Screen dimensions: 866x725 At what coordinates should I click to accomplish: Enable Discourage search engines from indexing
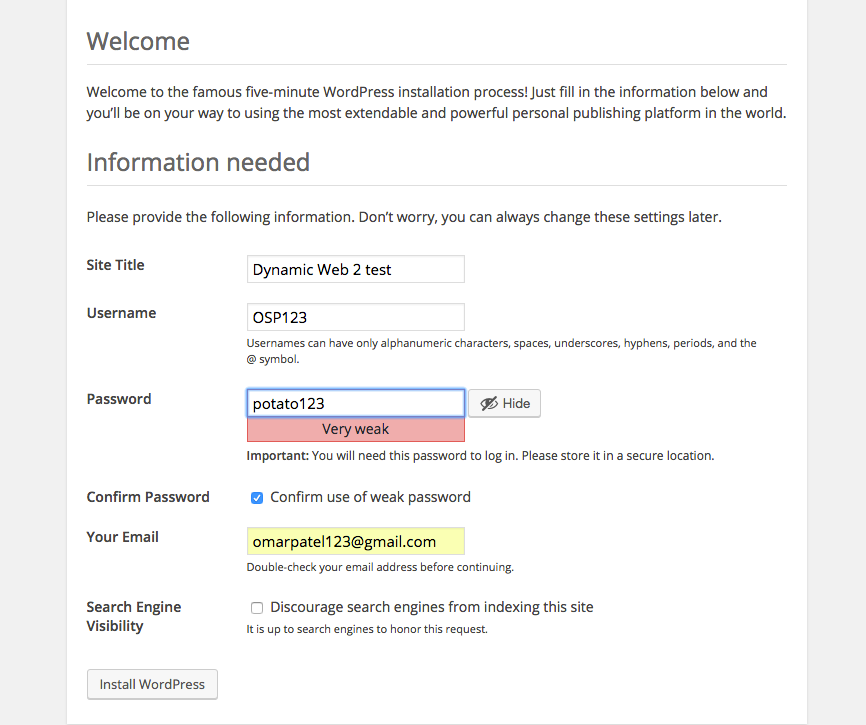tap(257, 607)
